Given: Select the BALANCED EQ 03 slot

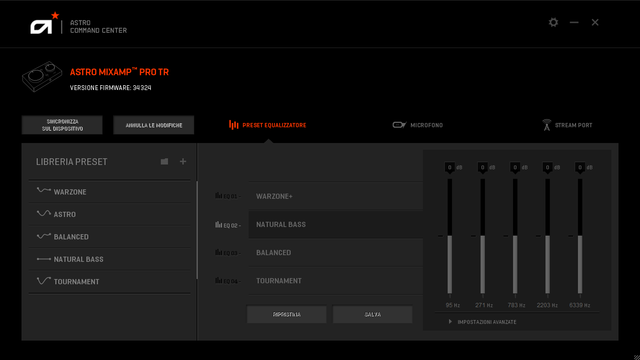Looking at the screenshot, I should pos(336,253).
